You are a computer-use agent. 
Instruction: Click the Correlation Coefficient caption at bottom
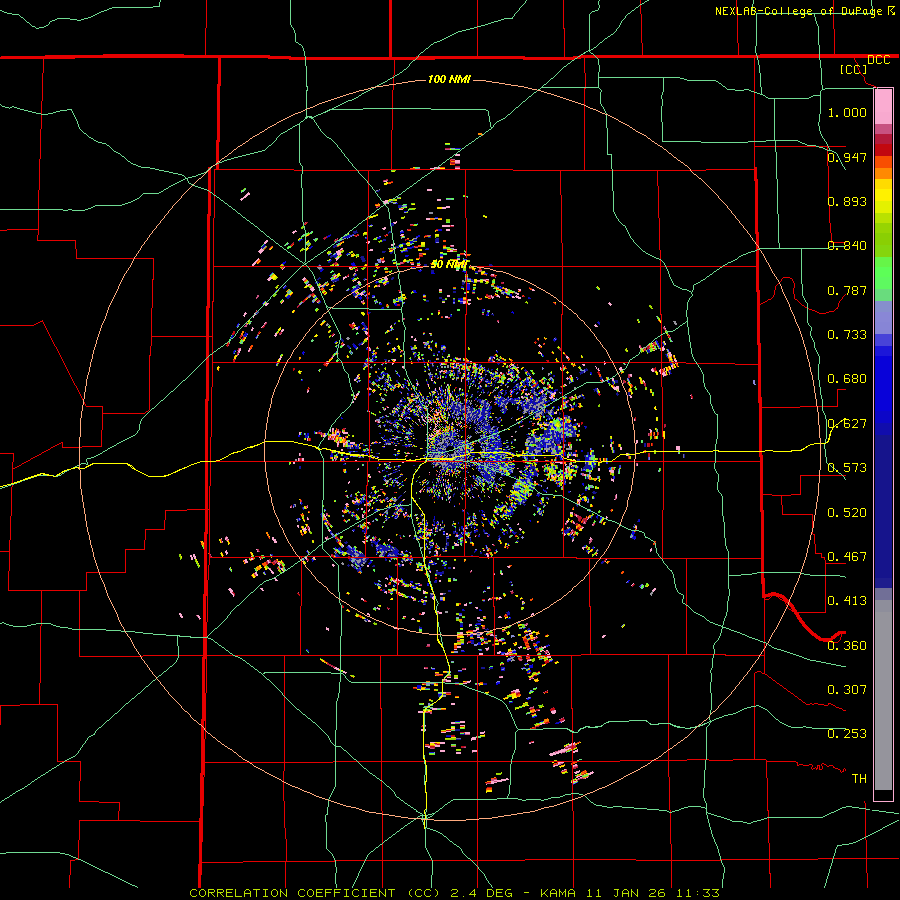pos(454,893)
